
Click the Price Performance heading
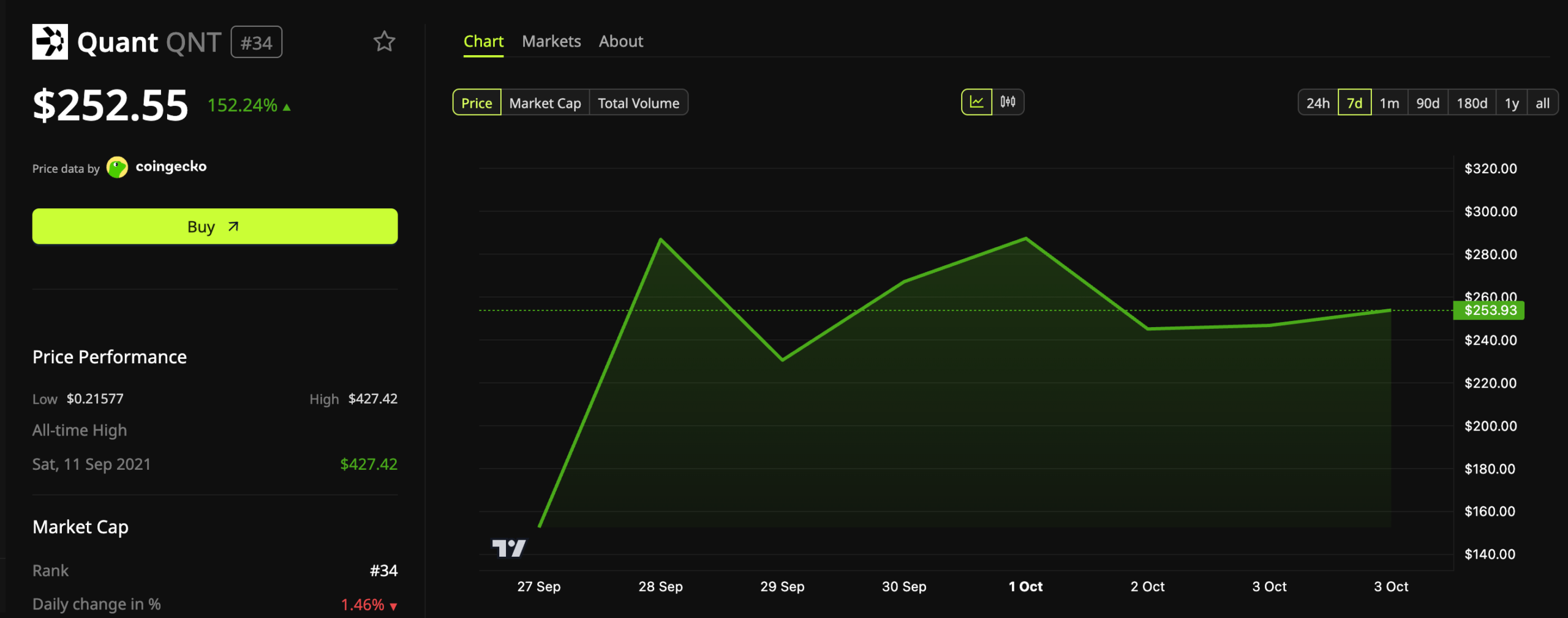coord(110,357)
